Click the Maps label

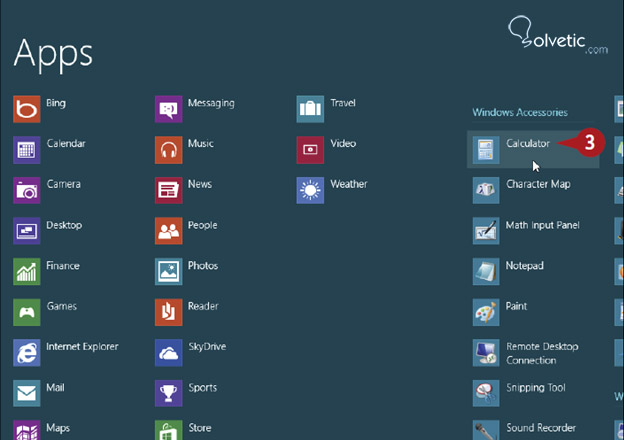pyautogui.click(x=58, y=428)
